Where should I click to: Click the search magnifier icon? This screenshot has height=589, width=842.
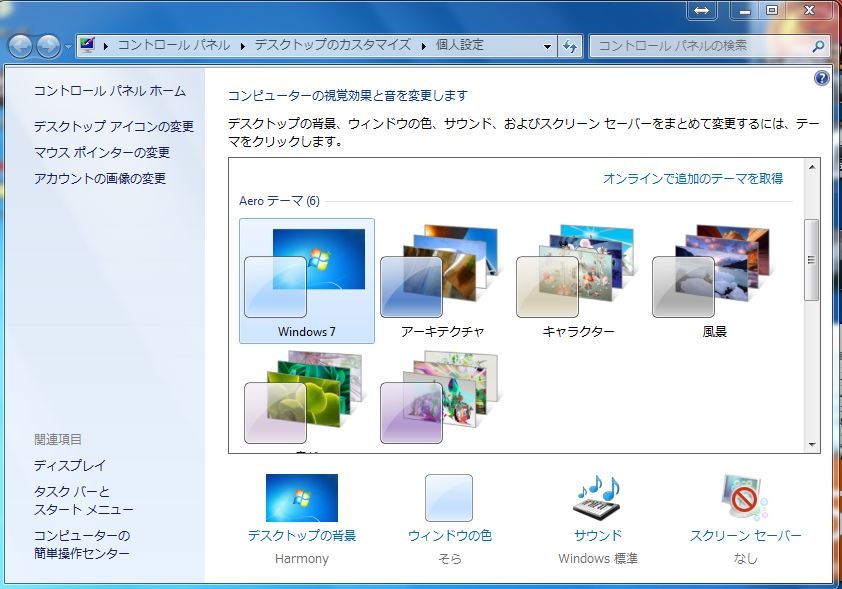pos(818,46)
